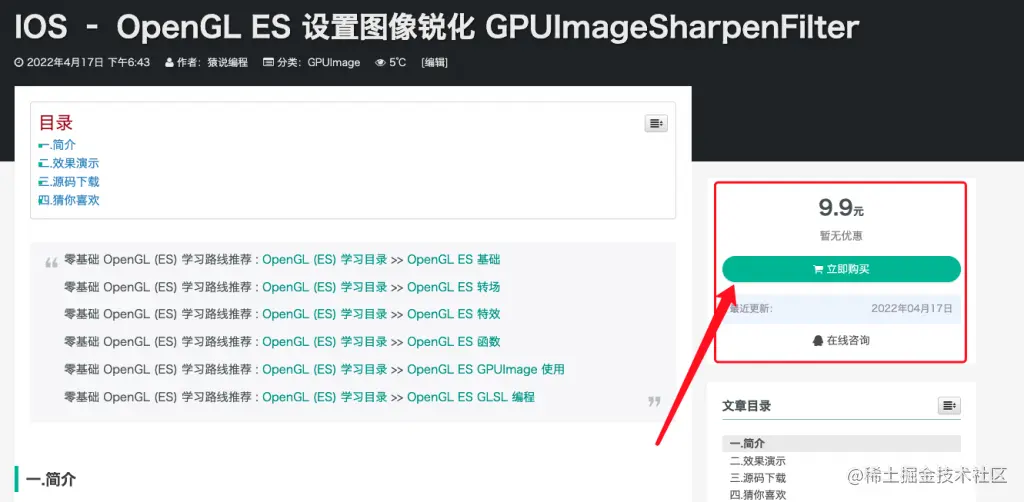Select 三.源码下载 in sidebar 文章目录

tap(758, 478)
